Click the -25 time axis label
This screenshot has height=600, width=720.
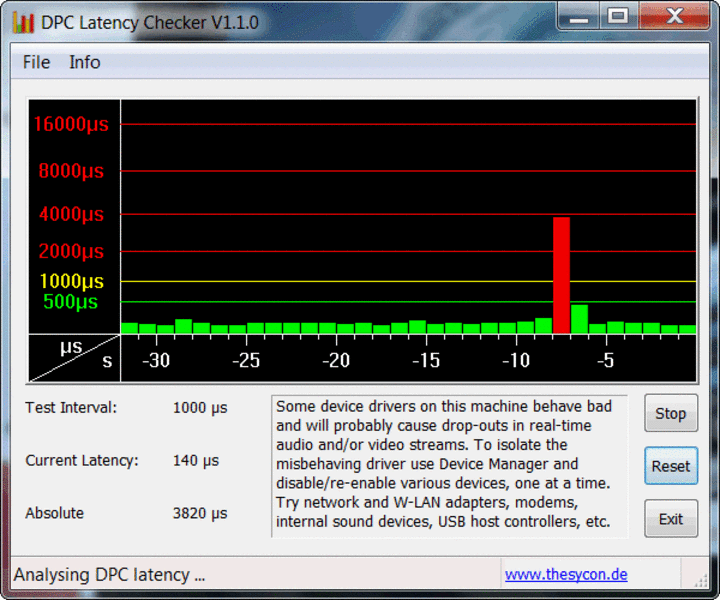point(246,360)
